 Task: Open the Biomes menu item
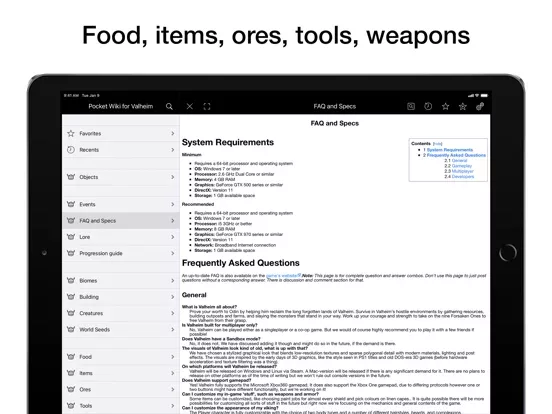coord(121,281)
